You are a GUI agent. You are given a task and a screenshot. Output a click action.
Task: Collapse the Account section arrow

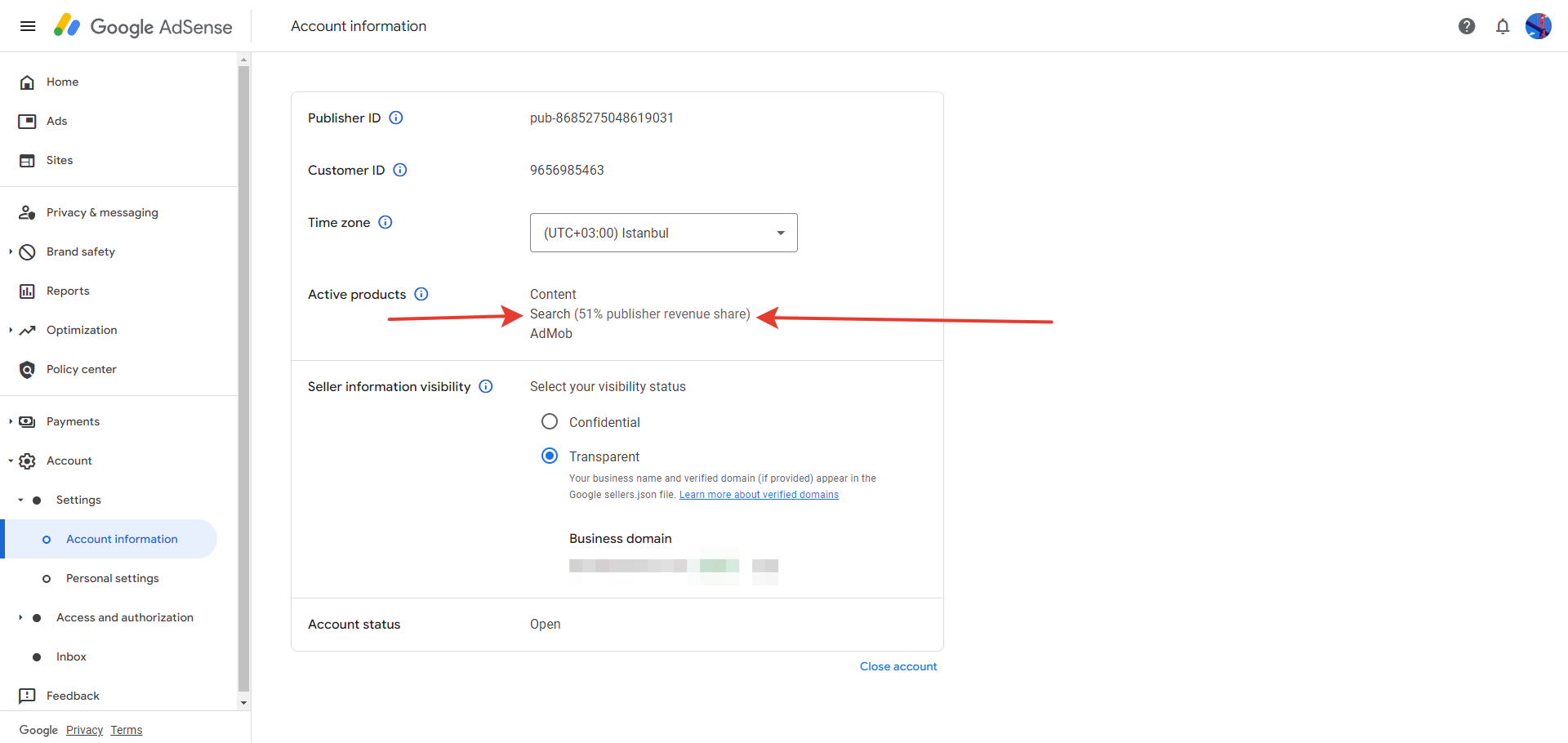pos(11,460)
